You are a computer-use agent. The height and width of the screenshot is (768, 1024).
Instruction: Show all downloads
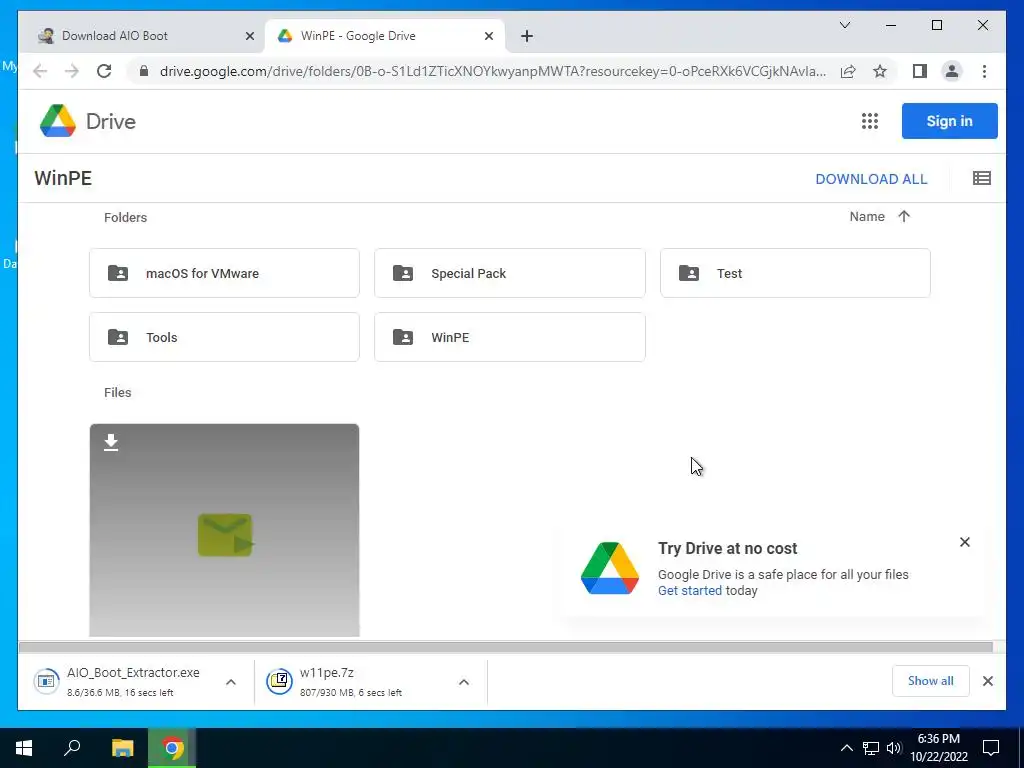pos(930,681)
